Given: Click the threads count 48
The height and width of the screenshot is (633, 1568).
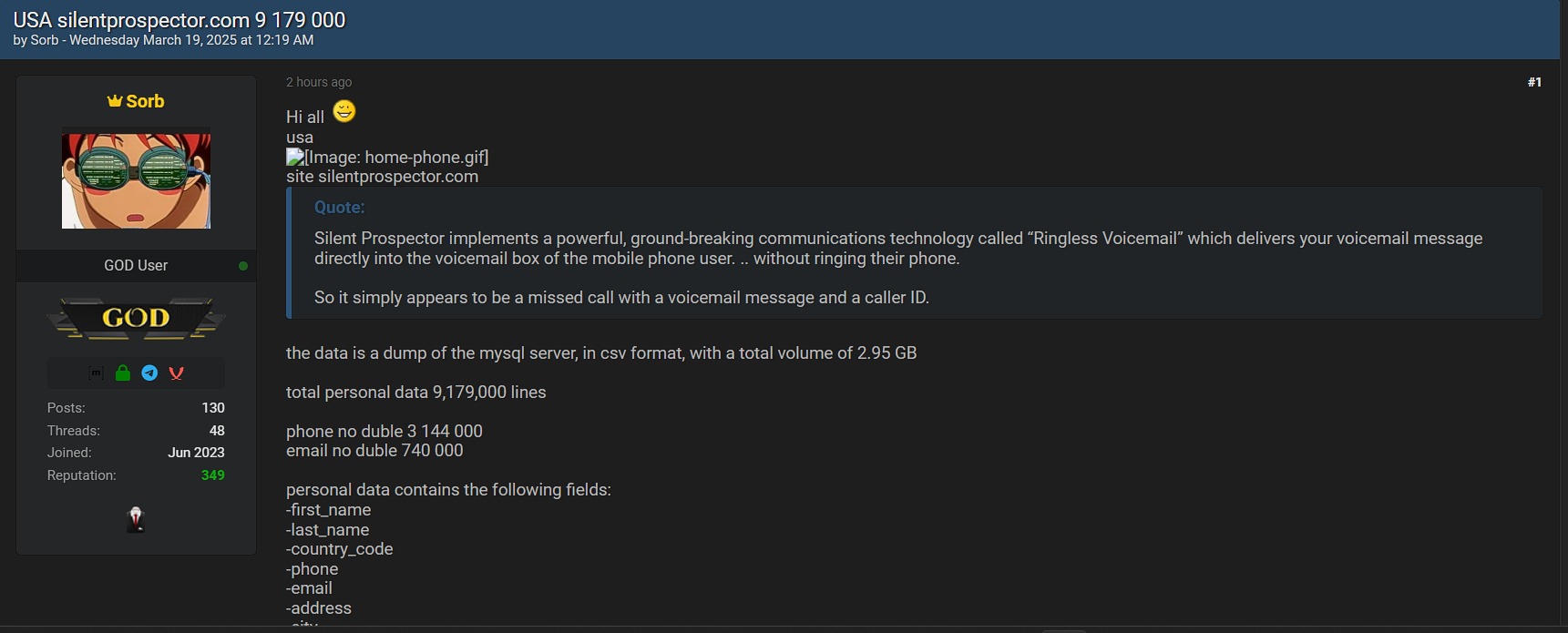Looking at the screenshot, I should tap(217, 431).
